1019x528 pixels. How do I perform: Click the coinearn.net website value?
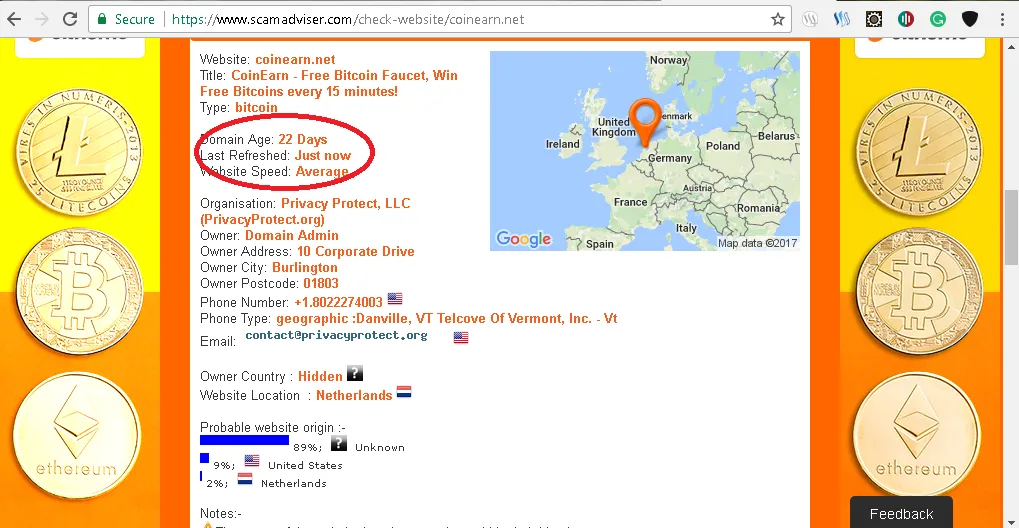point(295,59)
